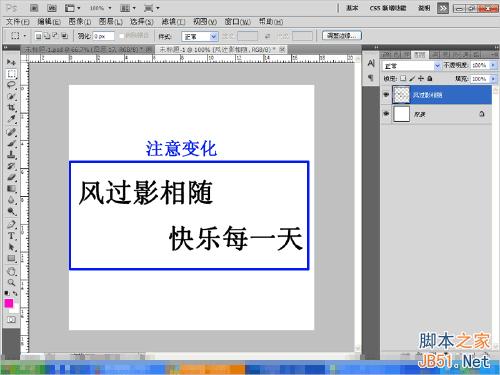The height and width of the screenshot is (375, 500).
Task: Open the 选择(S) menu
Action: tap(142, 22)
